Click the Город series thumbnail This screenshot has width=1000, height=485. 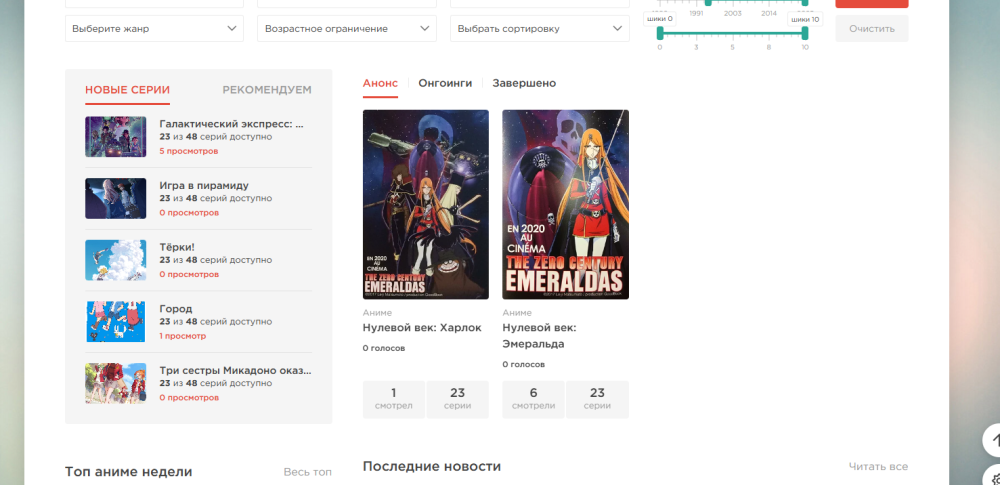[x=116, y=322]
